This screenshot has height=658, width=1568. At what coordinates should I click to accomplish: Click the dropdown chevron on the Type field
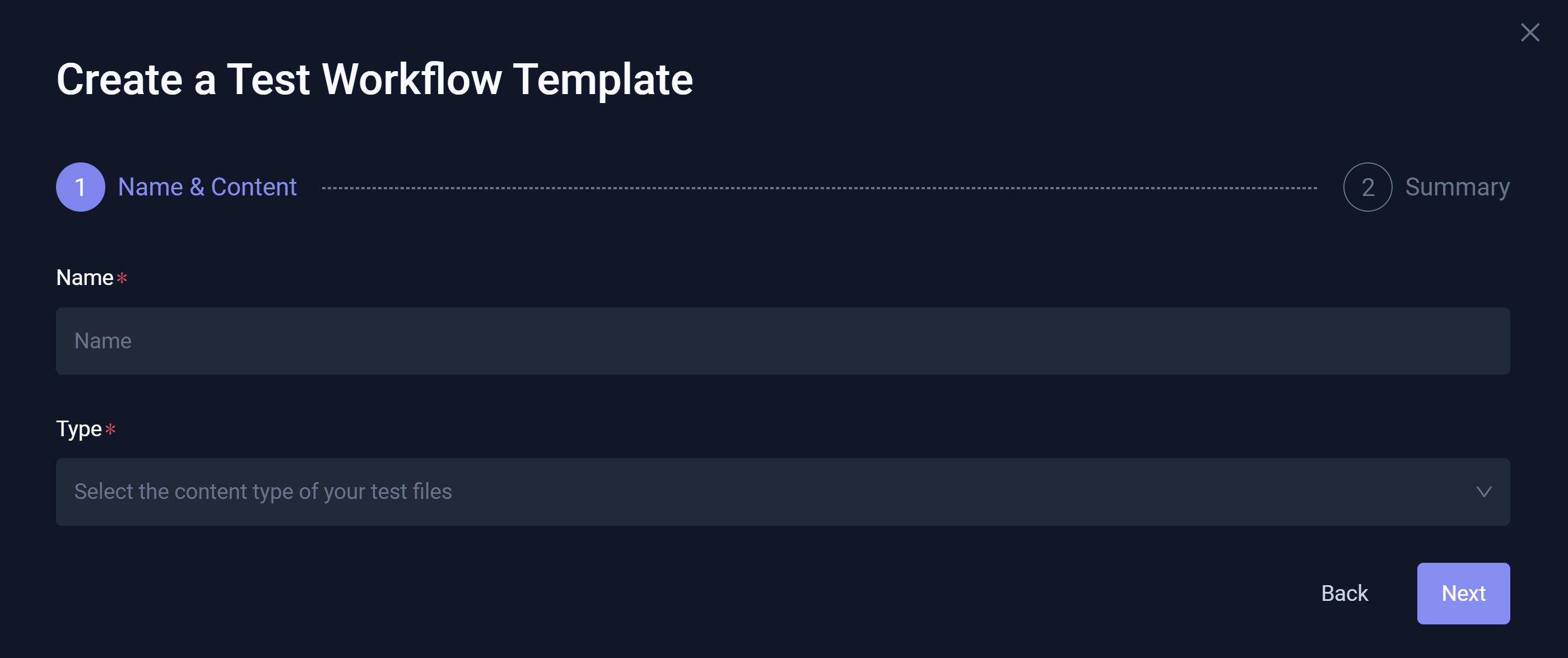(x=1483, y=492)
